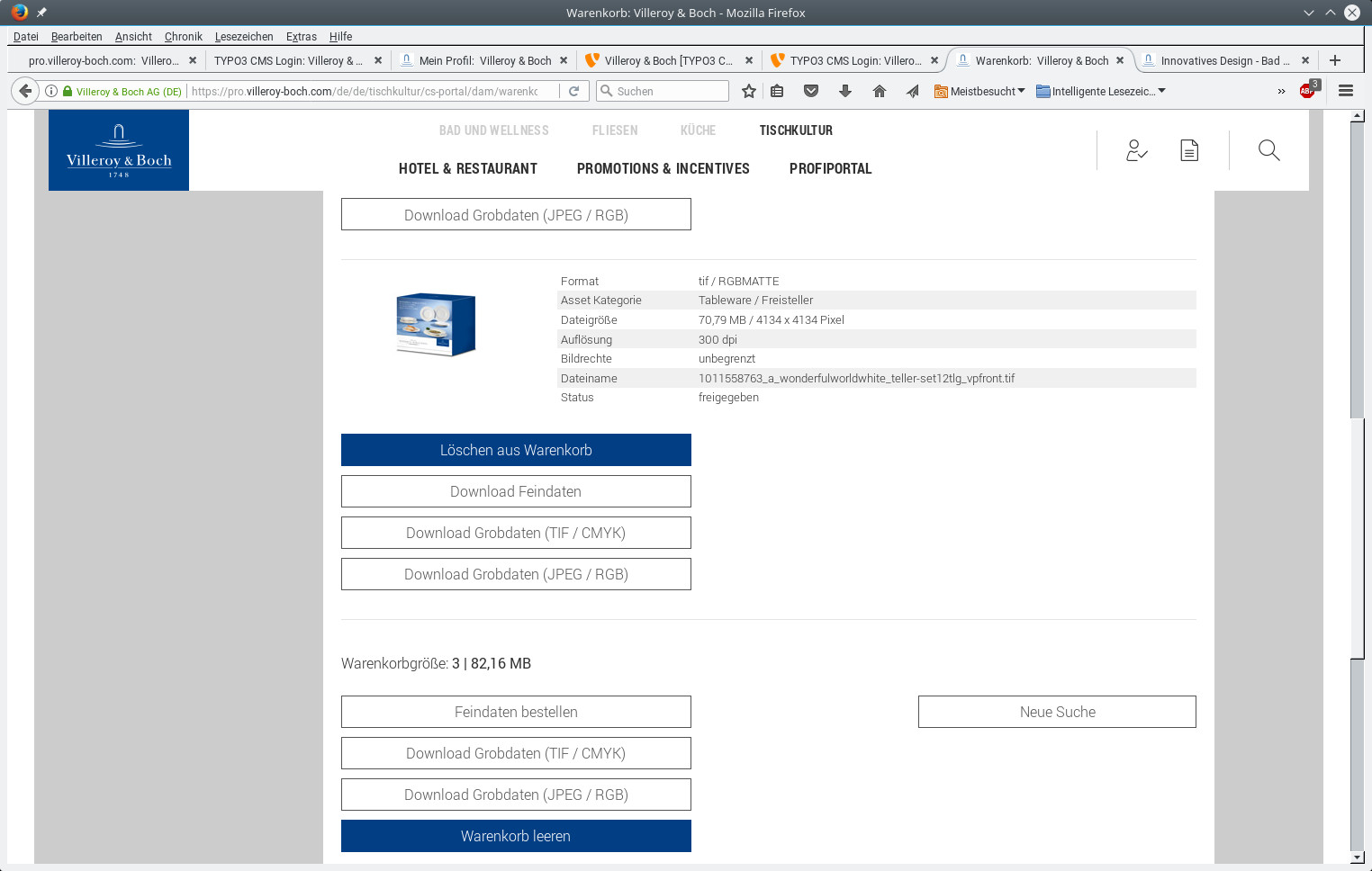Click the product box thumbnail image
Viewport: 1372px width, 871px height.
(x=436, y=325)
